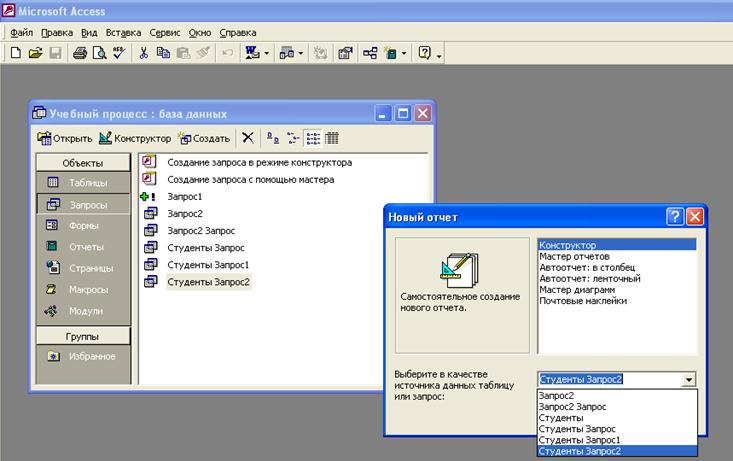Open the Сервис menu
Image resolution: width=733 pixels, height=461 pixels.
pyautogui.click(x=165, y=33)
